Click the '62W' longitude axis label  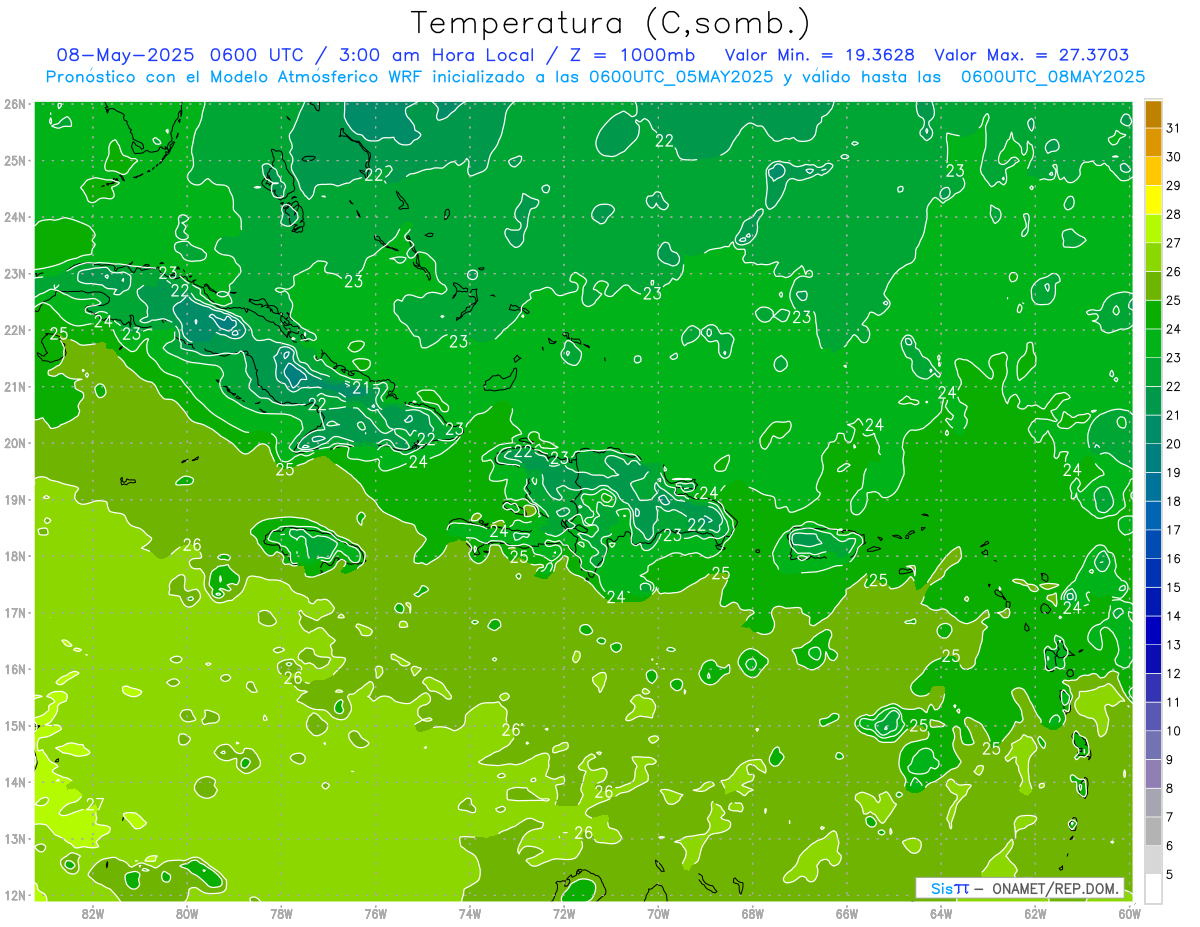click(x=1035, y=913)
